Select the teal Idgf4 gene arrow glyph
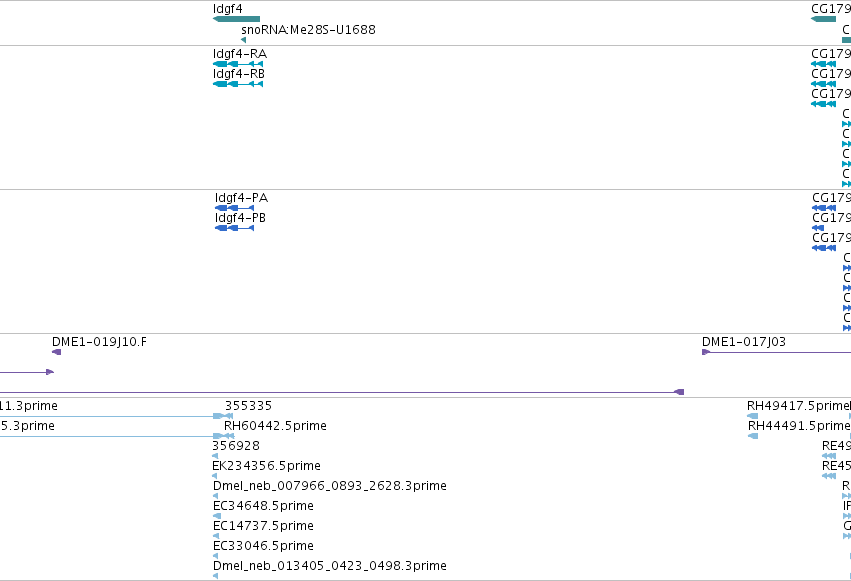851x581 pixels. click(236, 19)
